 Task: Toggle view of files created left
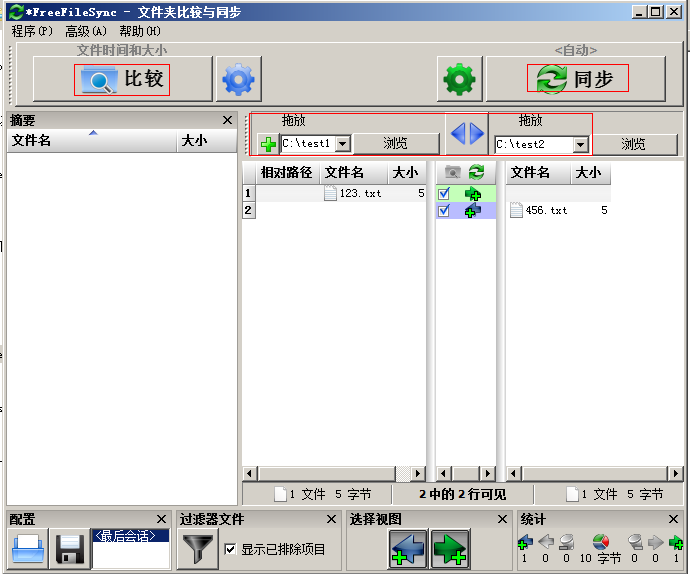click(408, 549)
